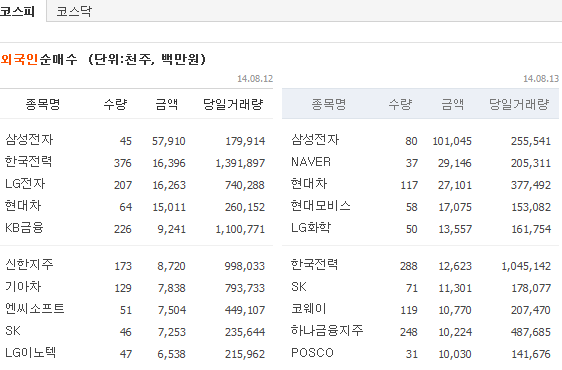Select the volume 235,644 cell

click(x=245, y=332)
